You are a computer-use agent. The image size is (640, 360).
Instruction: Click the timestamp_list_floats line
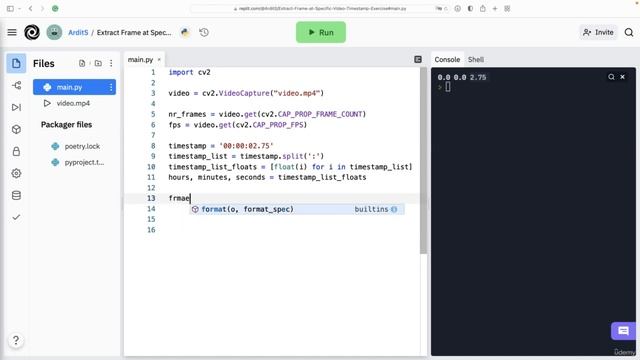coord(290,167)
